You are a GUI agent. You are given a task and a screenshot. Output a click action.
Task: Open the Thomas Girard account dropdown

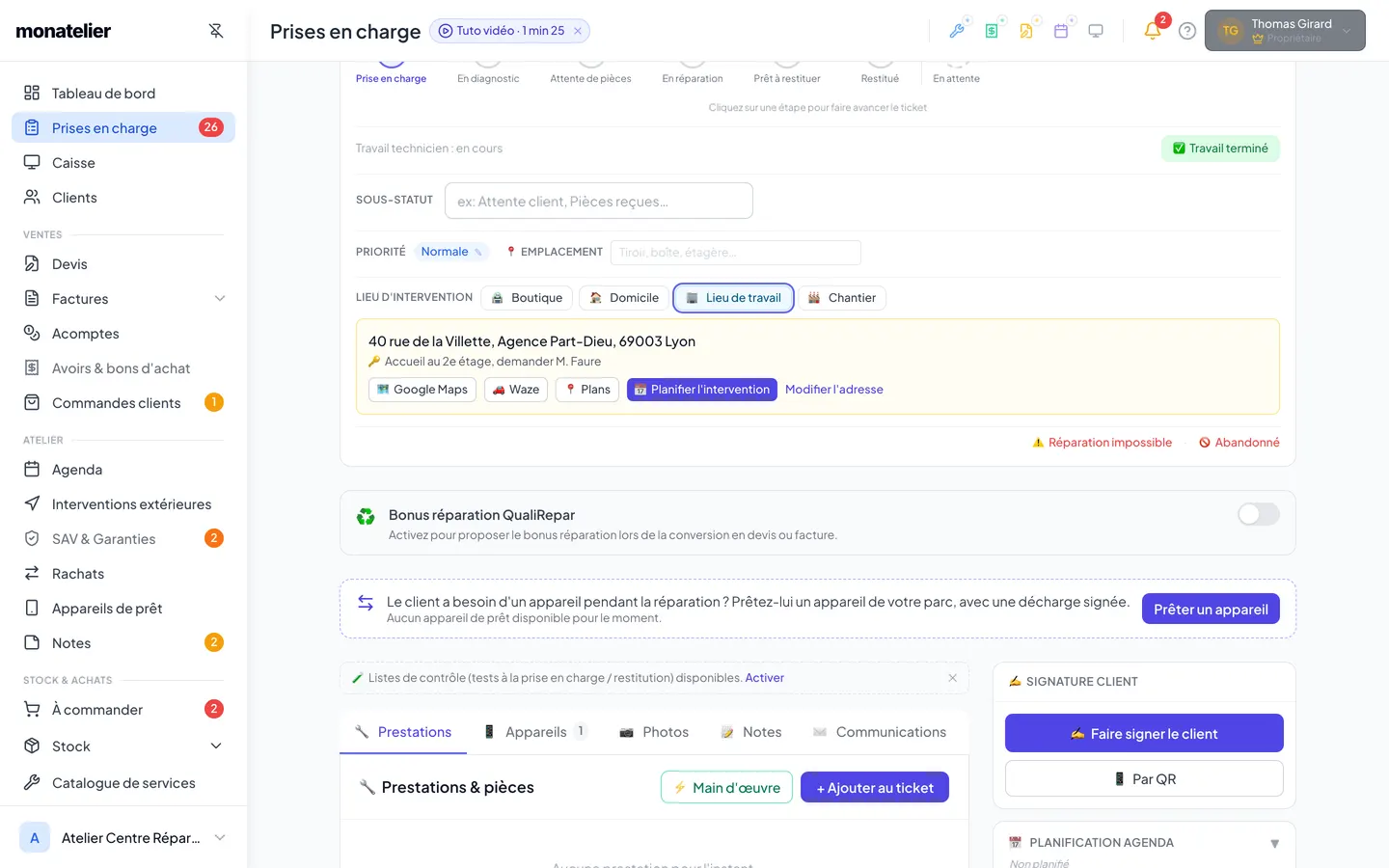coord(1285,31)
